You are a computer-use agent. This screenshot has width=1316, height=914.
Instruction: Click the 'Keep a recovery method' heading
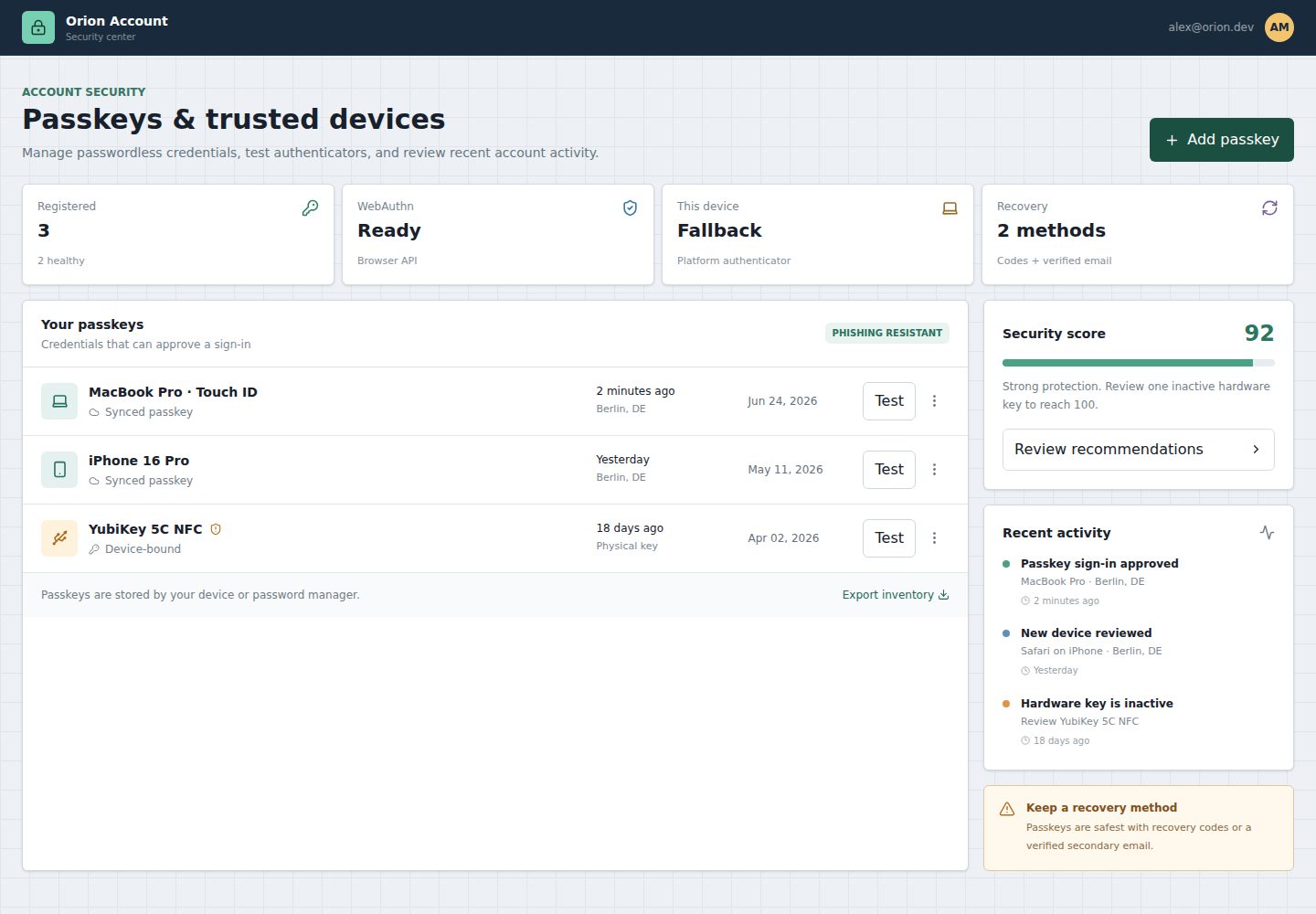(x=1101, y=808)
